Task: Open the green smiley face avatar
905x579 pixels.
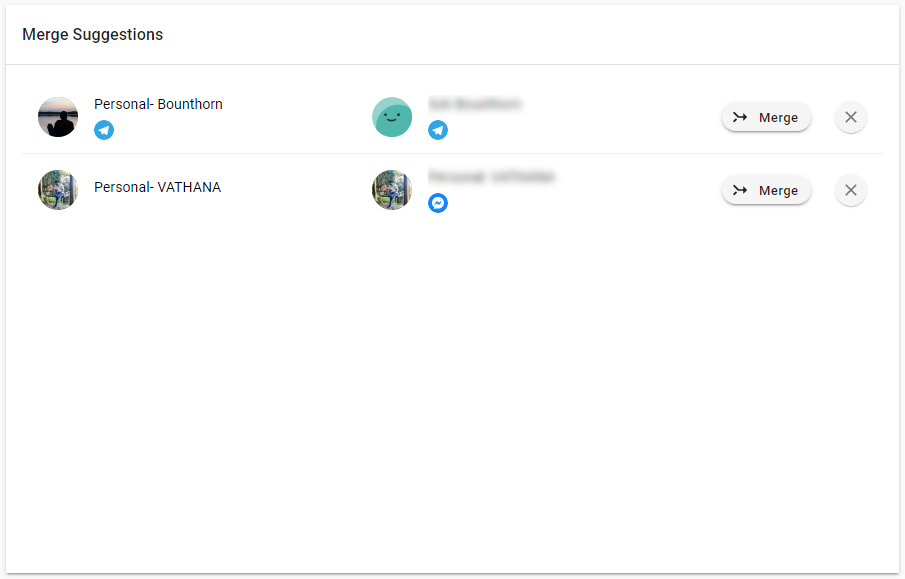Action: [x=392, y=117]
